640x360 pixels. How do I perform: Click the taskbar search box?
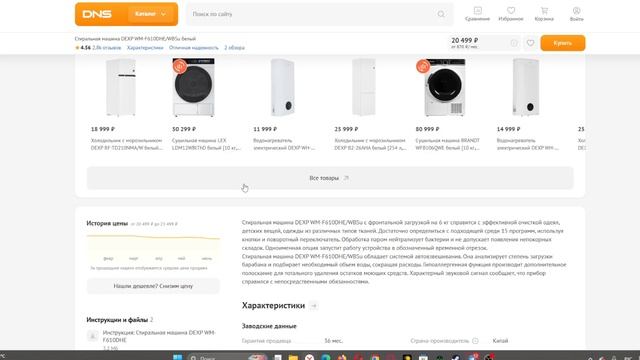[227, 357]
